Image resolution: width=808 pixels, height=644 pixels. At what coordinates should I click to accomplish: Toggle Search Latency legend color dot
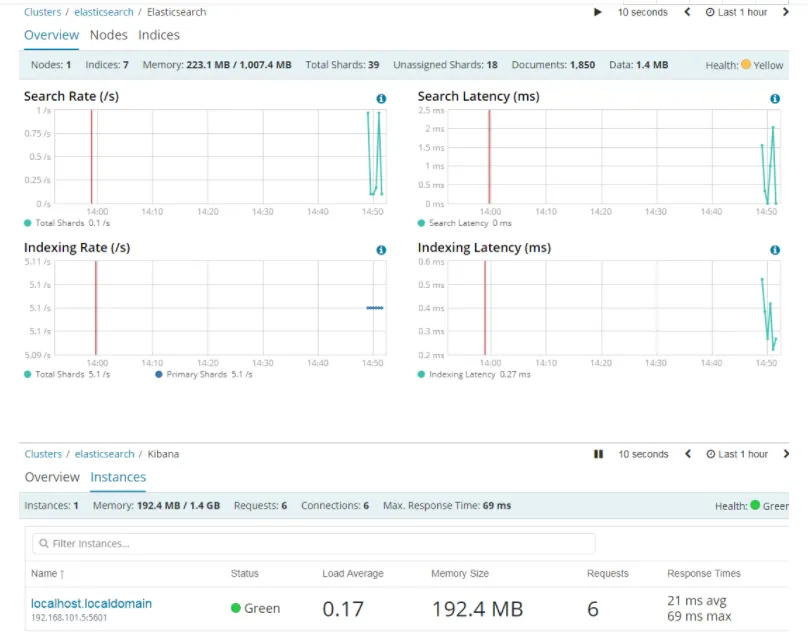point(421,223)
